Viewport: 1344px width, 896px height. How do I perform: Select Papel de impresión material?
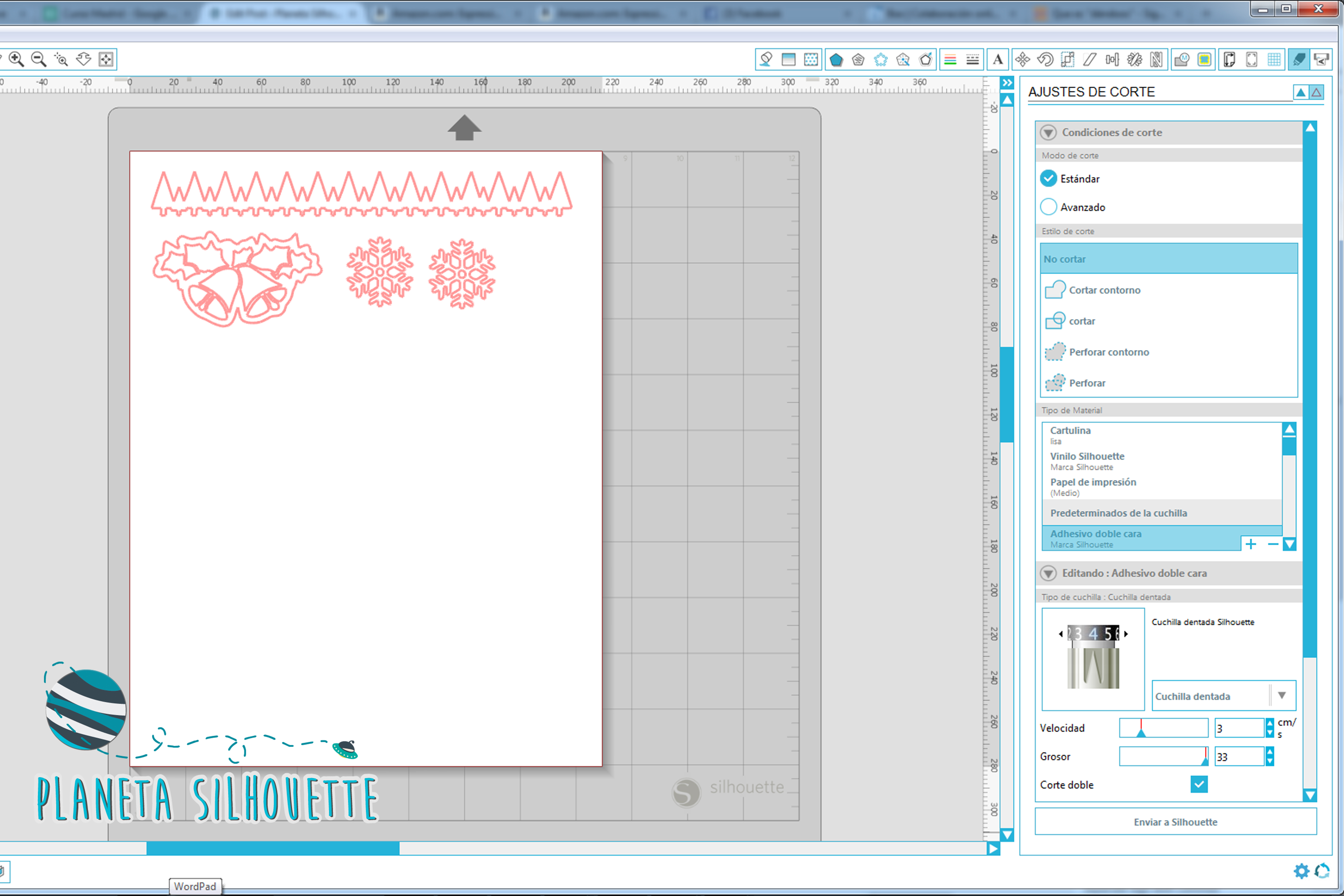(x=1162, y=487)
